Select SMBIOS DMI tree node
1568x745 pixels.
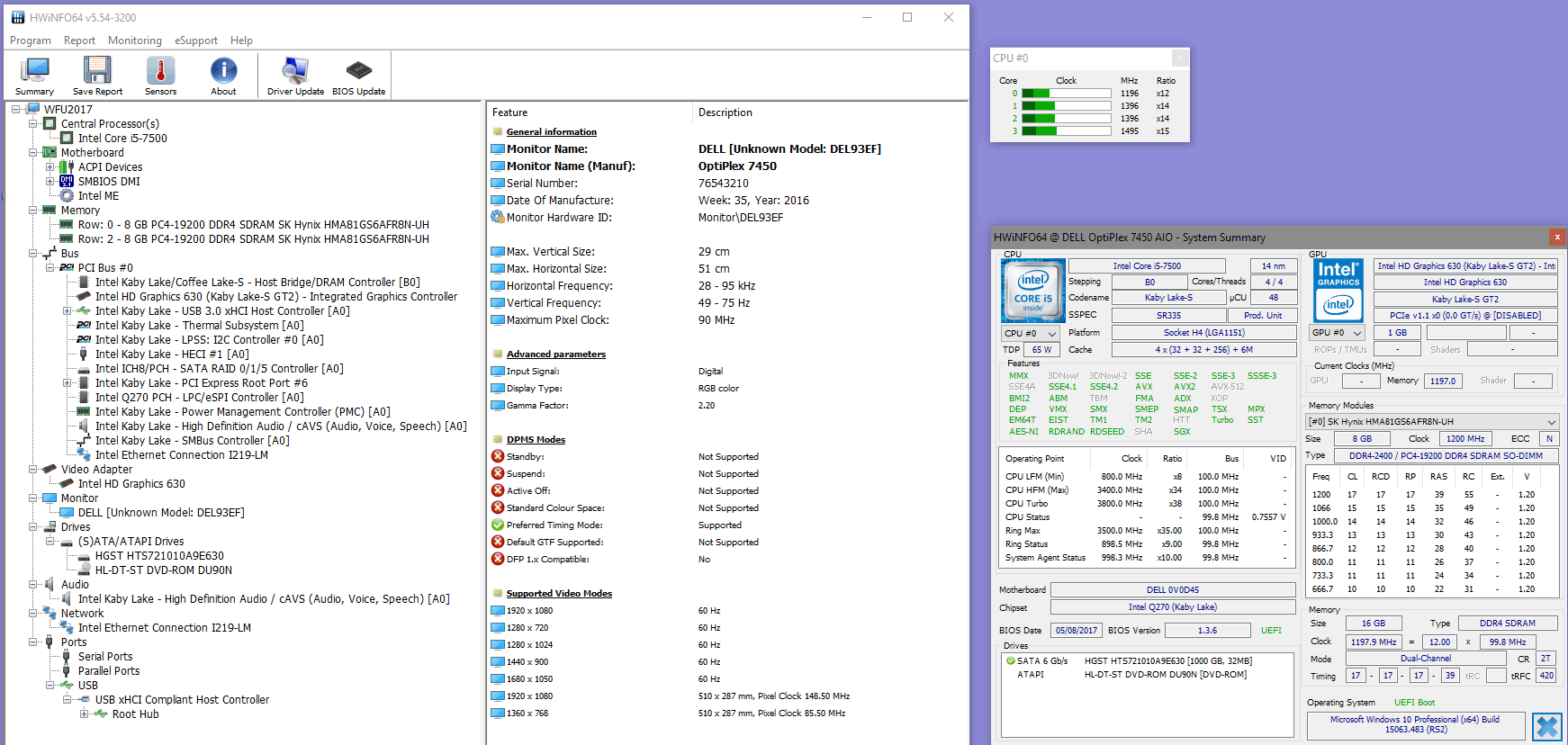109,182
